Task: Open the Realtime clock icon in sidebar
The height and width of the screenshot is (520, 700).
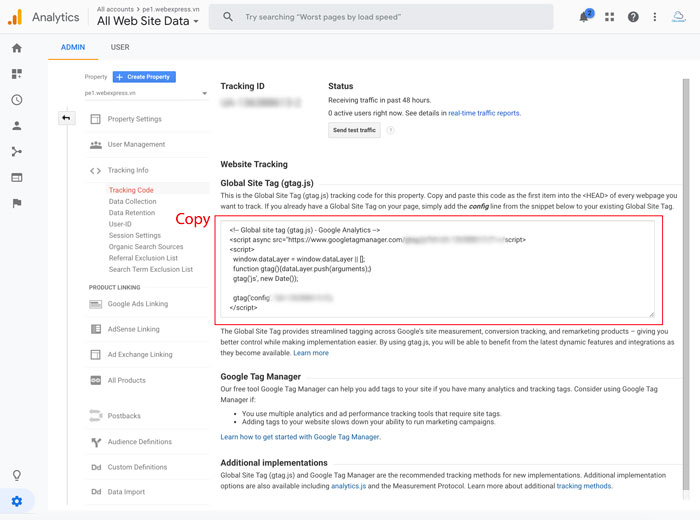Action: [16, 100]
